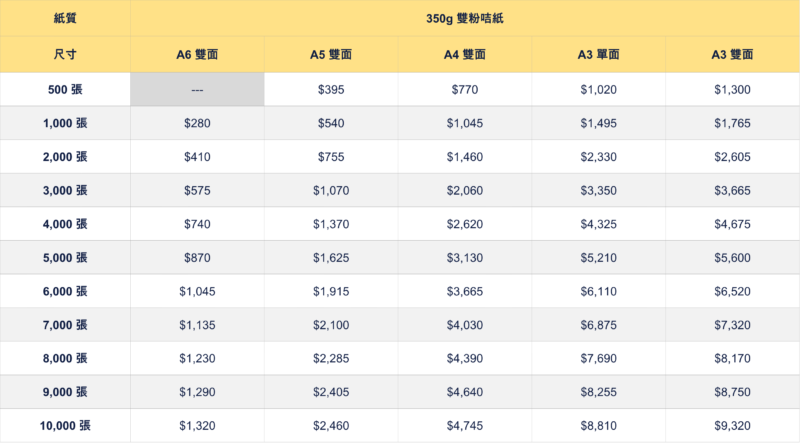Click the $4,675 price cell
This screenshot has width=800, height=444.
tap(733, 224)
